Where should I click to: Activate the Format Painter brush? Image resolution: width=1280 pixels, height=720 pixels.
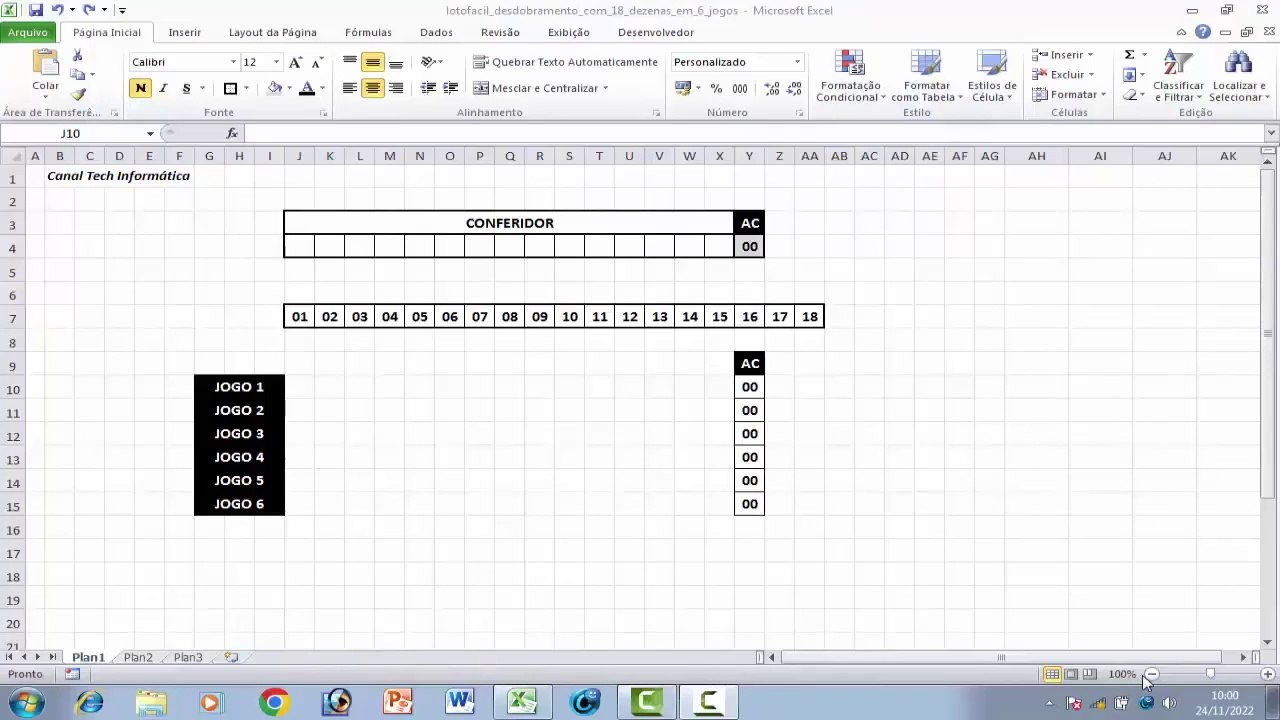(x=78, y=94)
